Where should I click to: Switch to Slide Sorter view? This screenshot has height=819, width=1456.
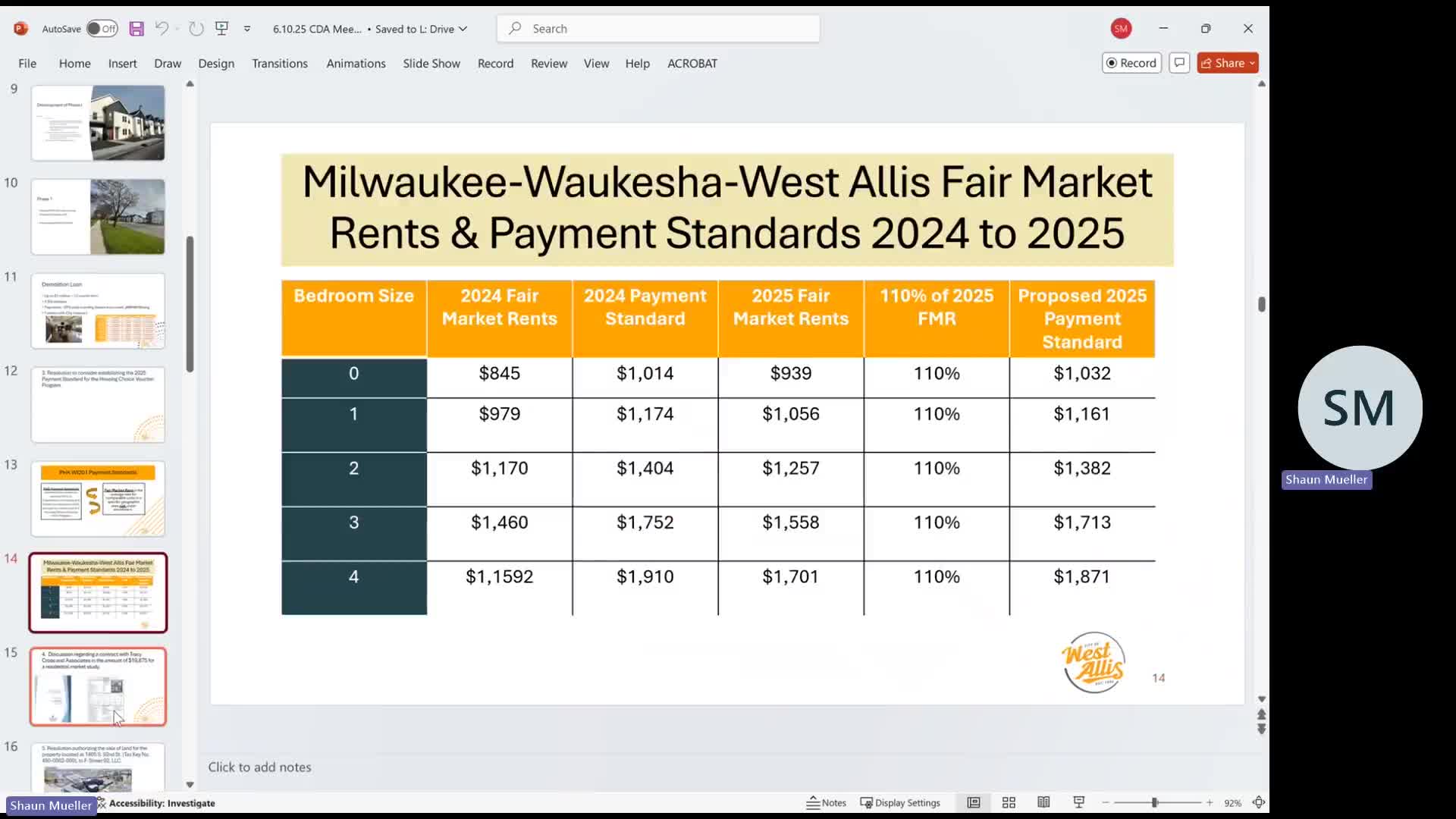tap(1009, 802)
